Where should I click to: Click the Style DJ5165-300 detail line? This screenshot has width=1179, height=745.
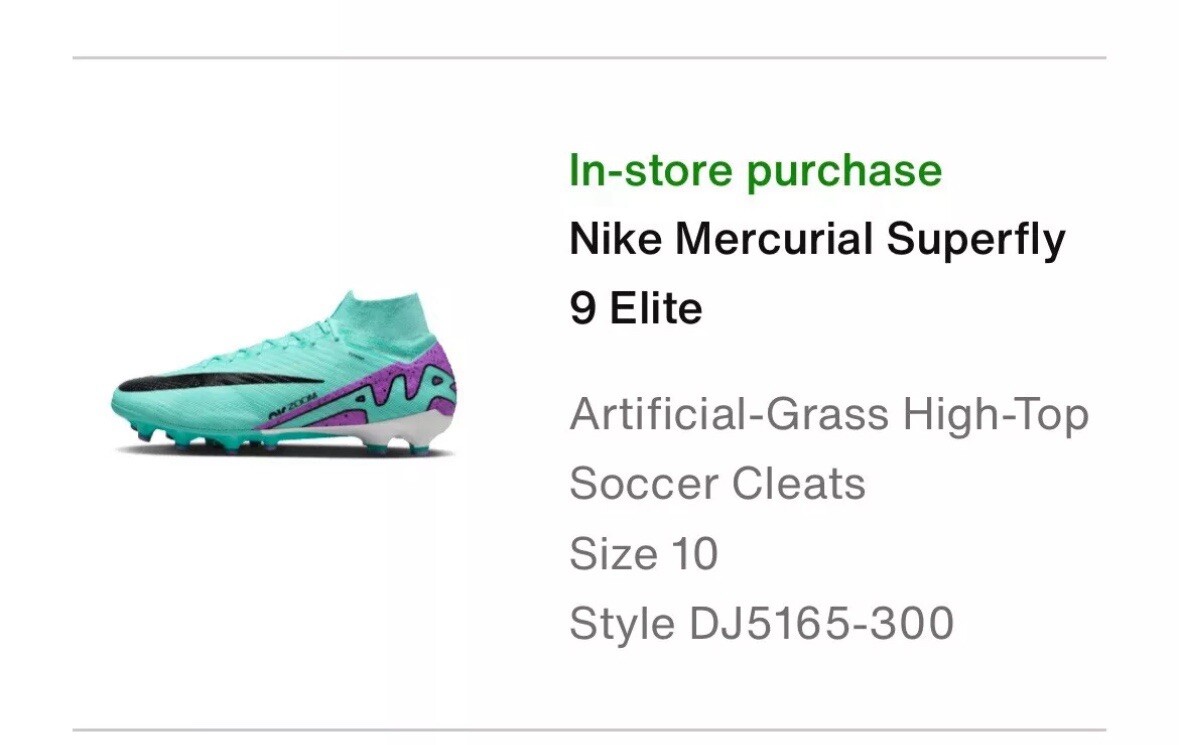tap(762, 623)
